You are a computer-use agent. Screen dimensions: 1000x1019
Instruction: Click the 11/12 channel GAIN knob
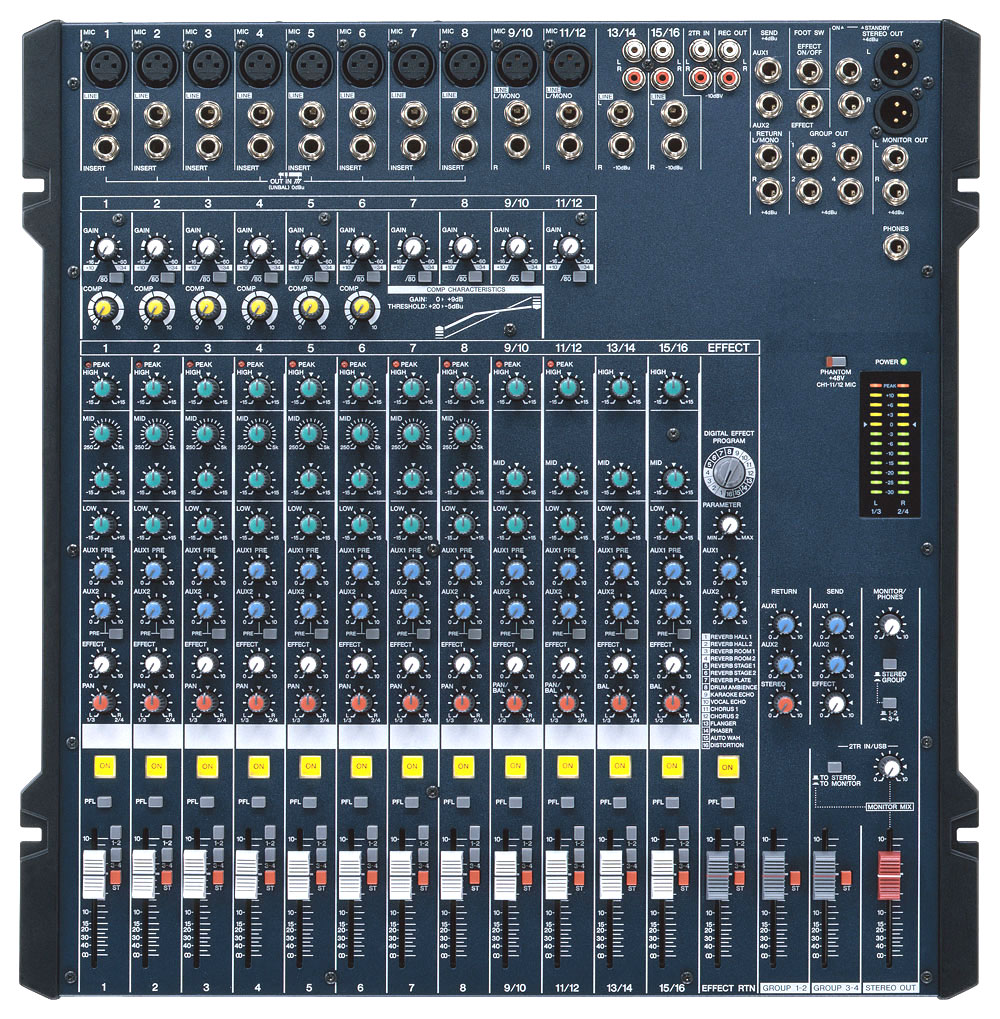point(569,248)
